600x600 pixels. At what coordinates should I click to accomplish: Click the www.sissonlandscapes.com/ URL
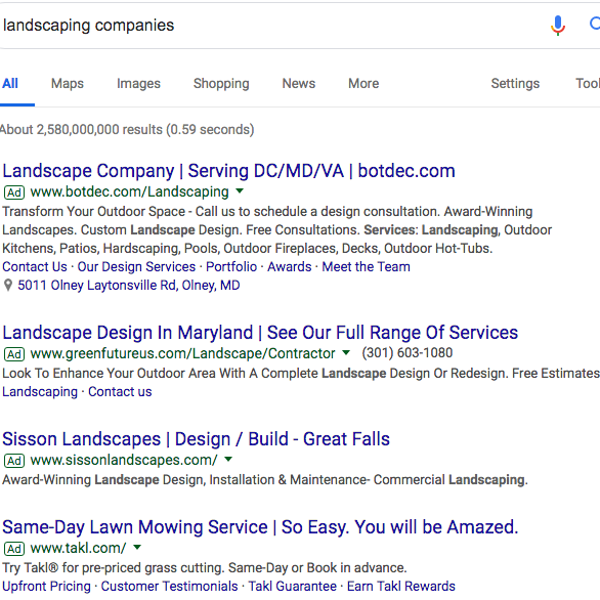coord(124,460)
